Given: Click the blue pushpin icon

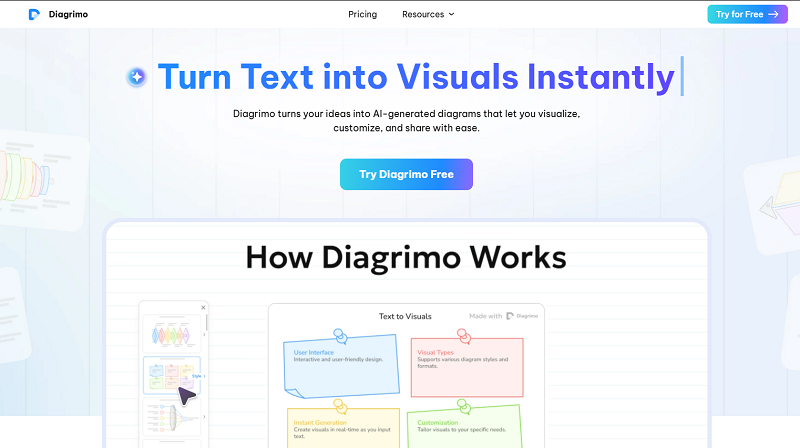Looking at the screenshot, I should pos(340,335).
